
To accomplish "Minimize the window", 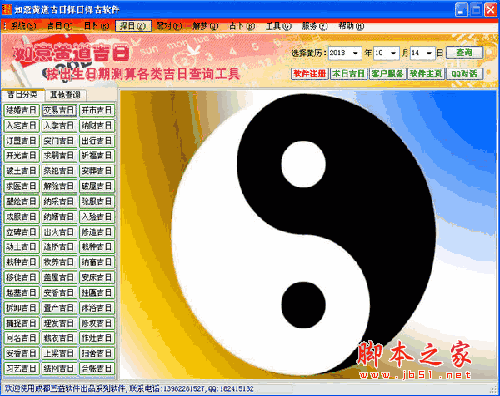I will [x=461, y=9].
